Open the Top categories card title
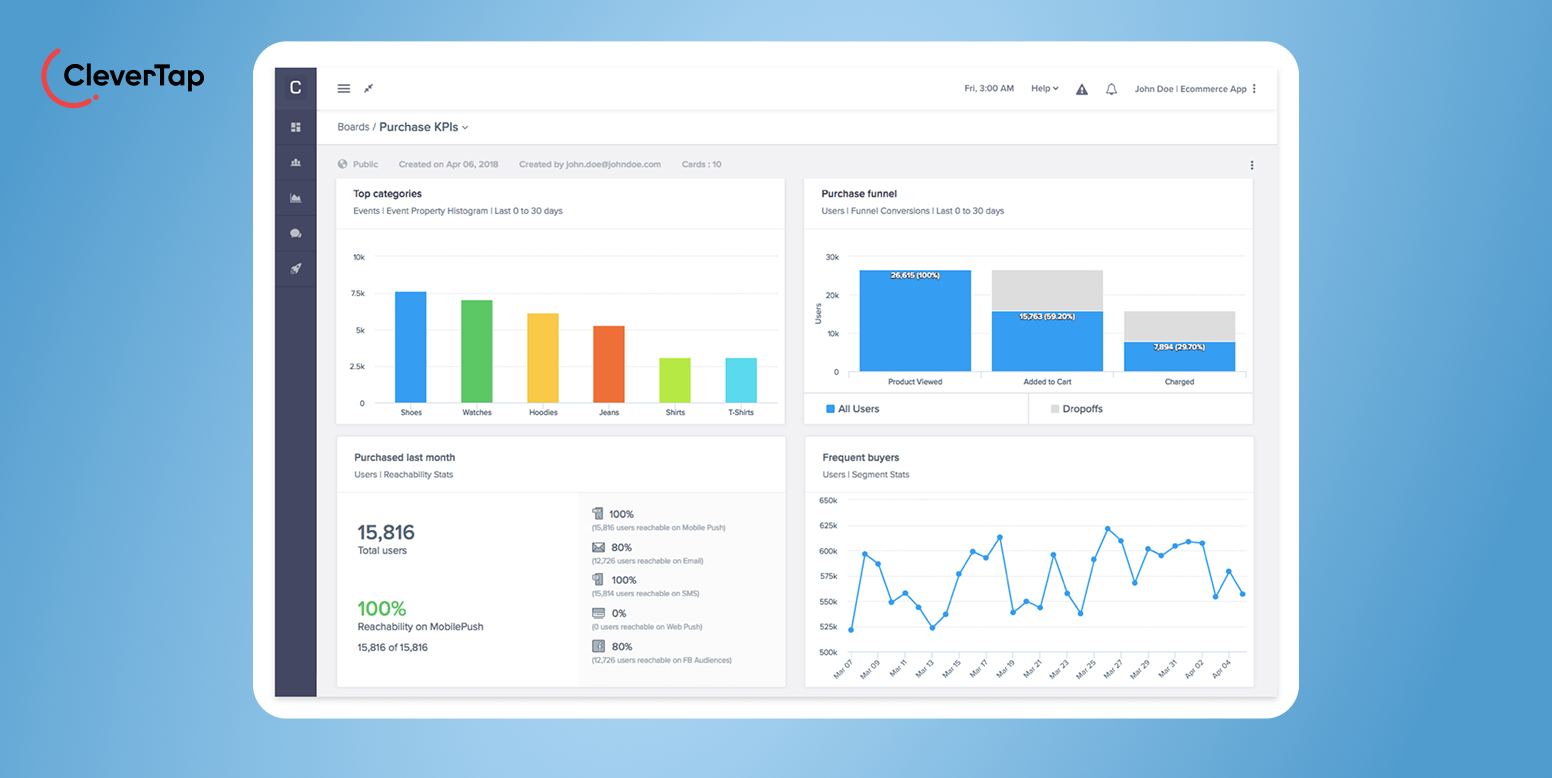 pyautogui.click(x=387, y=194)
